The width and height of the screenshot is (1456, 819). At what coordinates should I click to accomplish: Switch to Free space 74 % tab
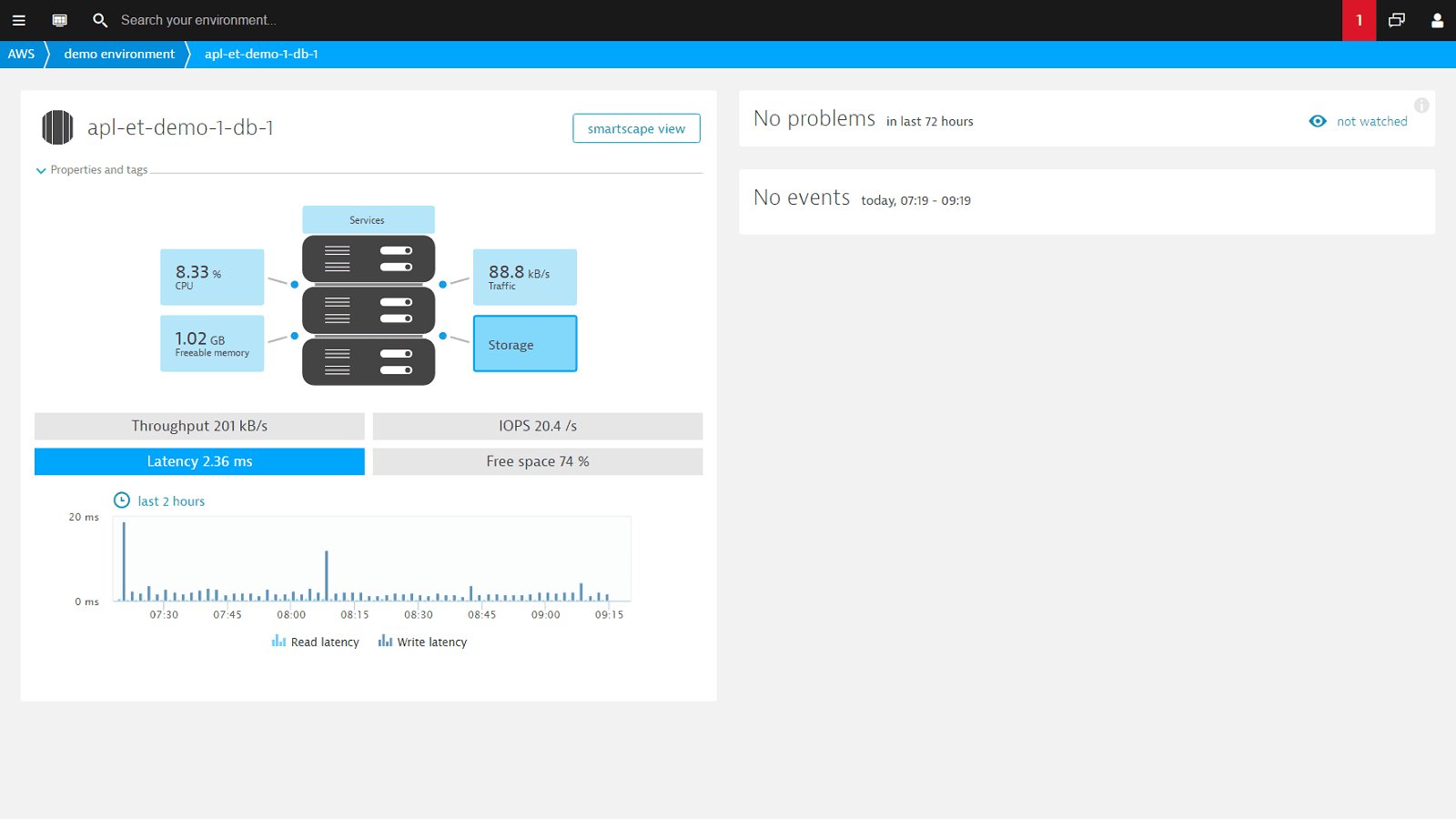click(538, 461)
